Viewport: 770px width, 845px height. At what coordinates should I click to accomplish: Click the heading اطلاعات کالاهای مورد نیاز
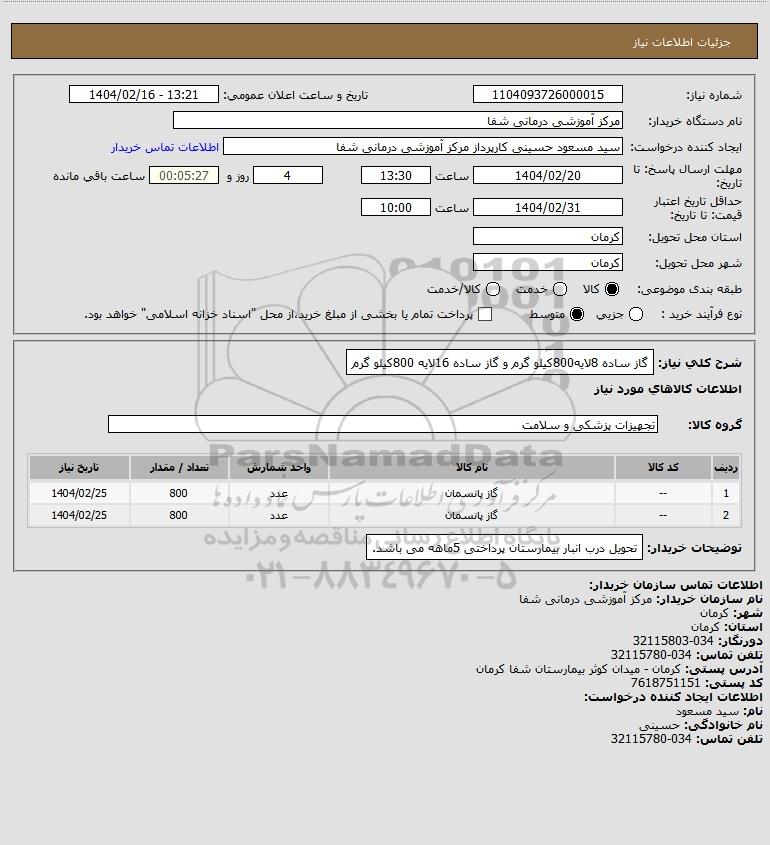(668, 389)
